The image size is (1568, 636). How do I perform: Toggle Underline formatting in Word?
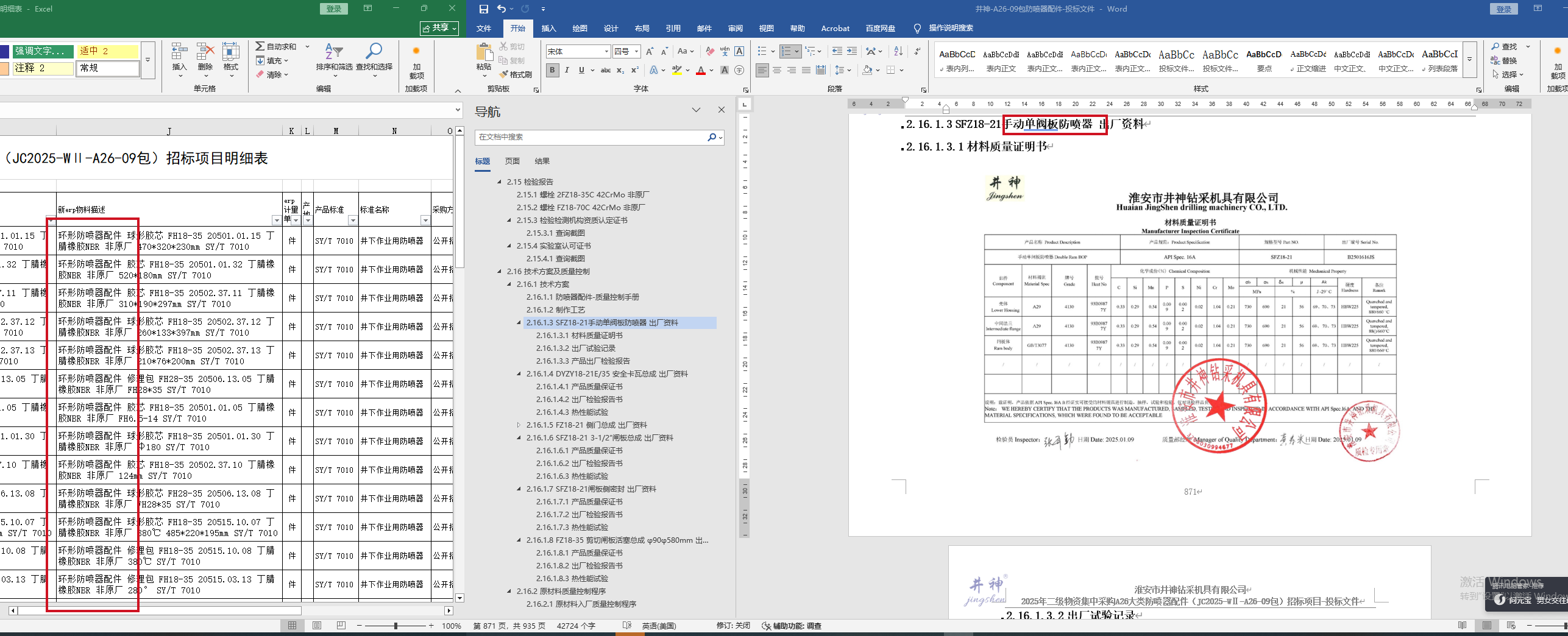tap(581, 71)
